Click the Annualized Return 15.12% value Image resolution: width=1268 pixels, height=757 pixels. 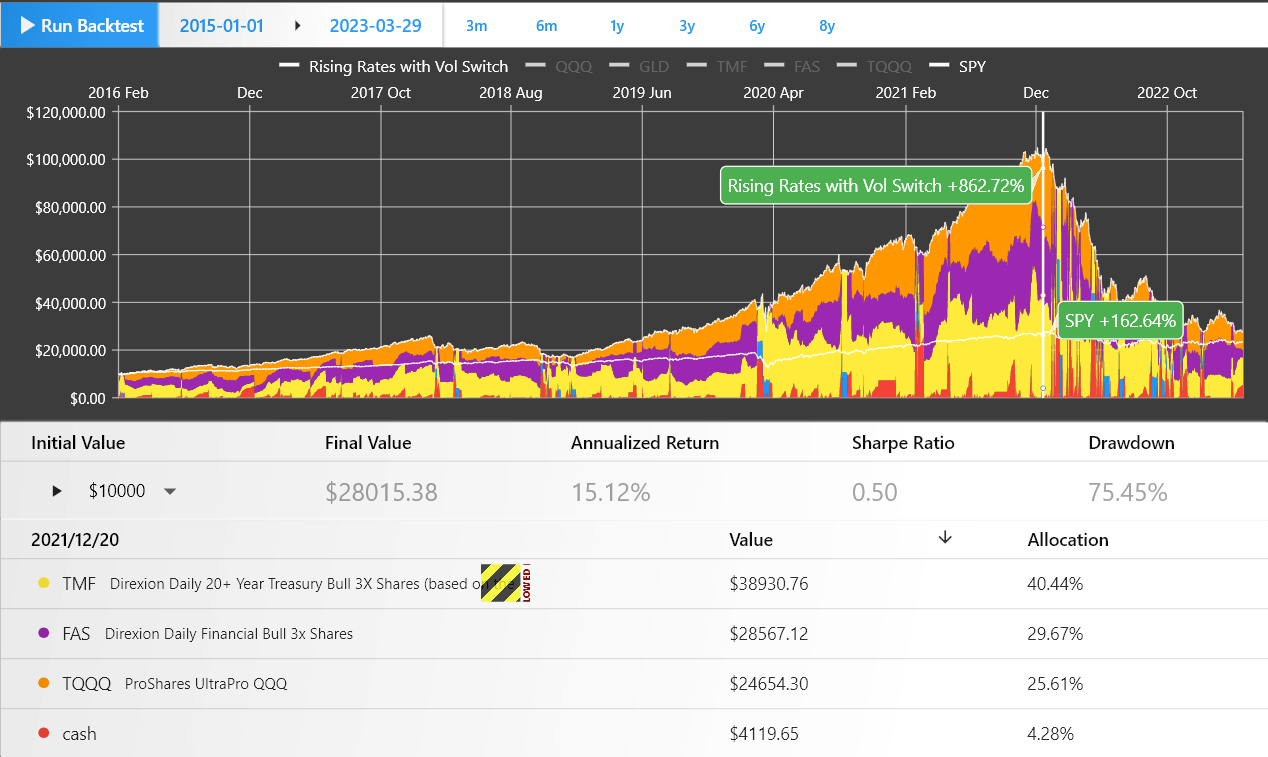click(x=611, y=492)
